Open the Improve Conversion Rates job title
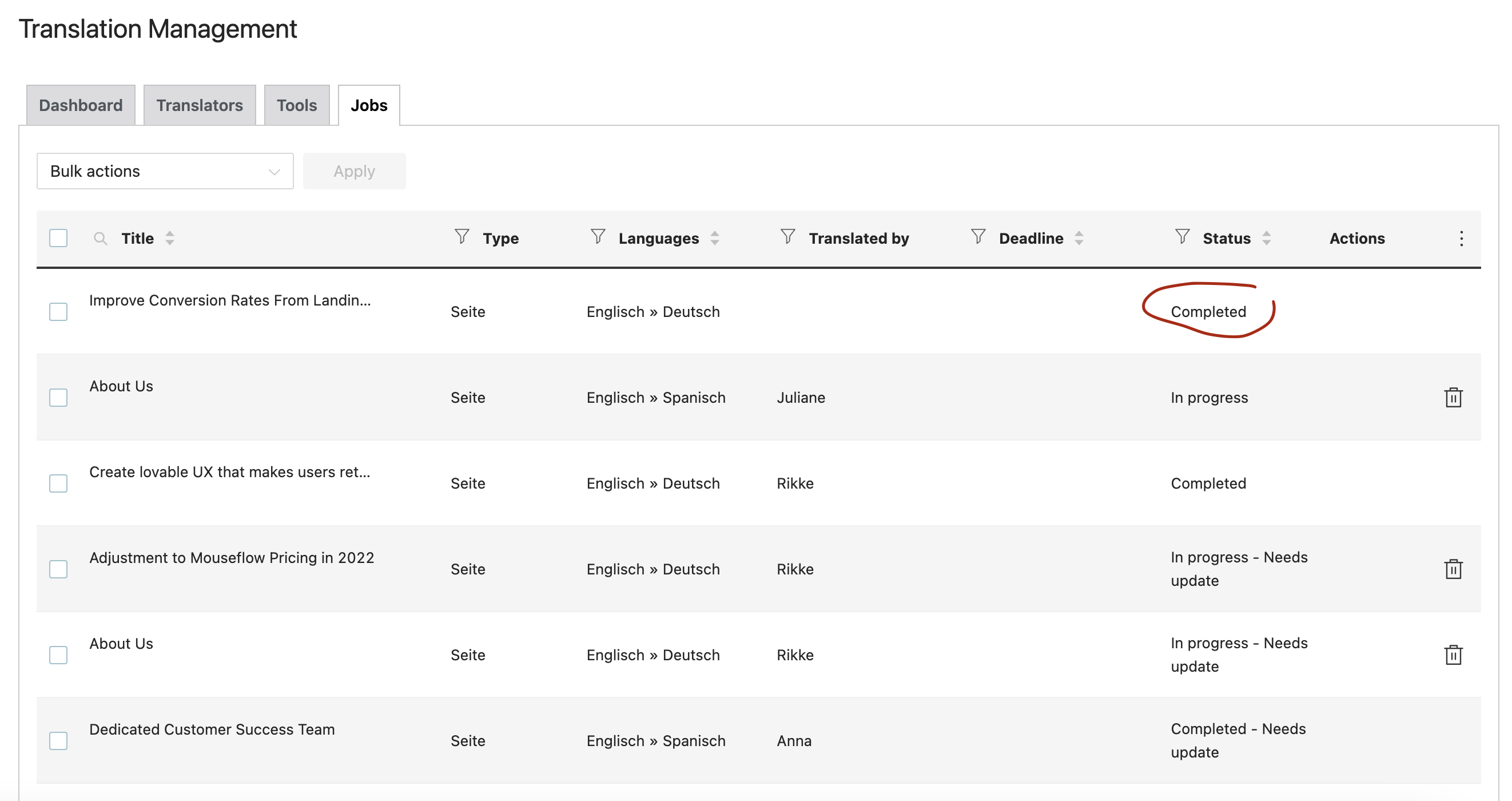 [230, 300]
